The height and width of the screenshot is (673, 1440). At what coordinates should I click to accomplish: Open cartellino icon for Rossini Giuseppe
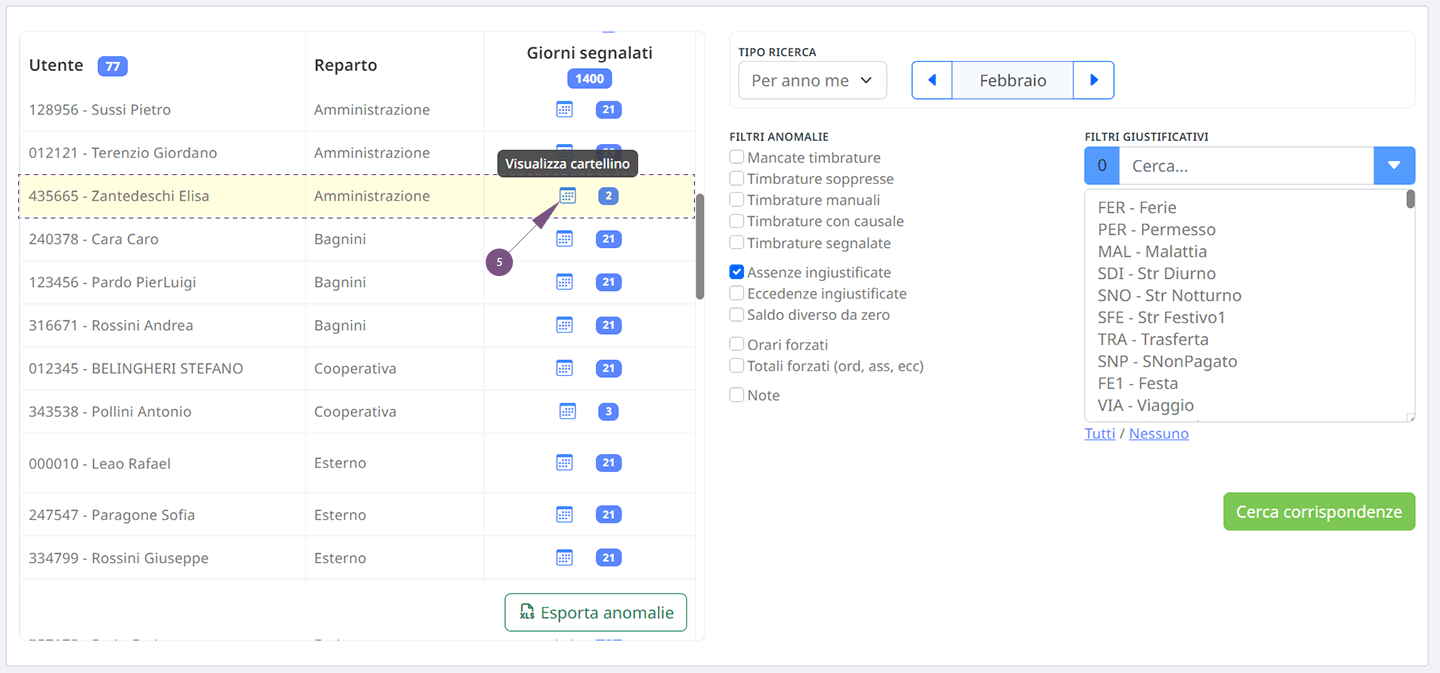click(564, 558)
